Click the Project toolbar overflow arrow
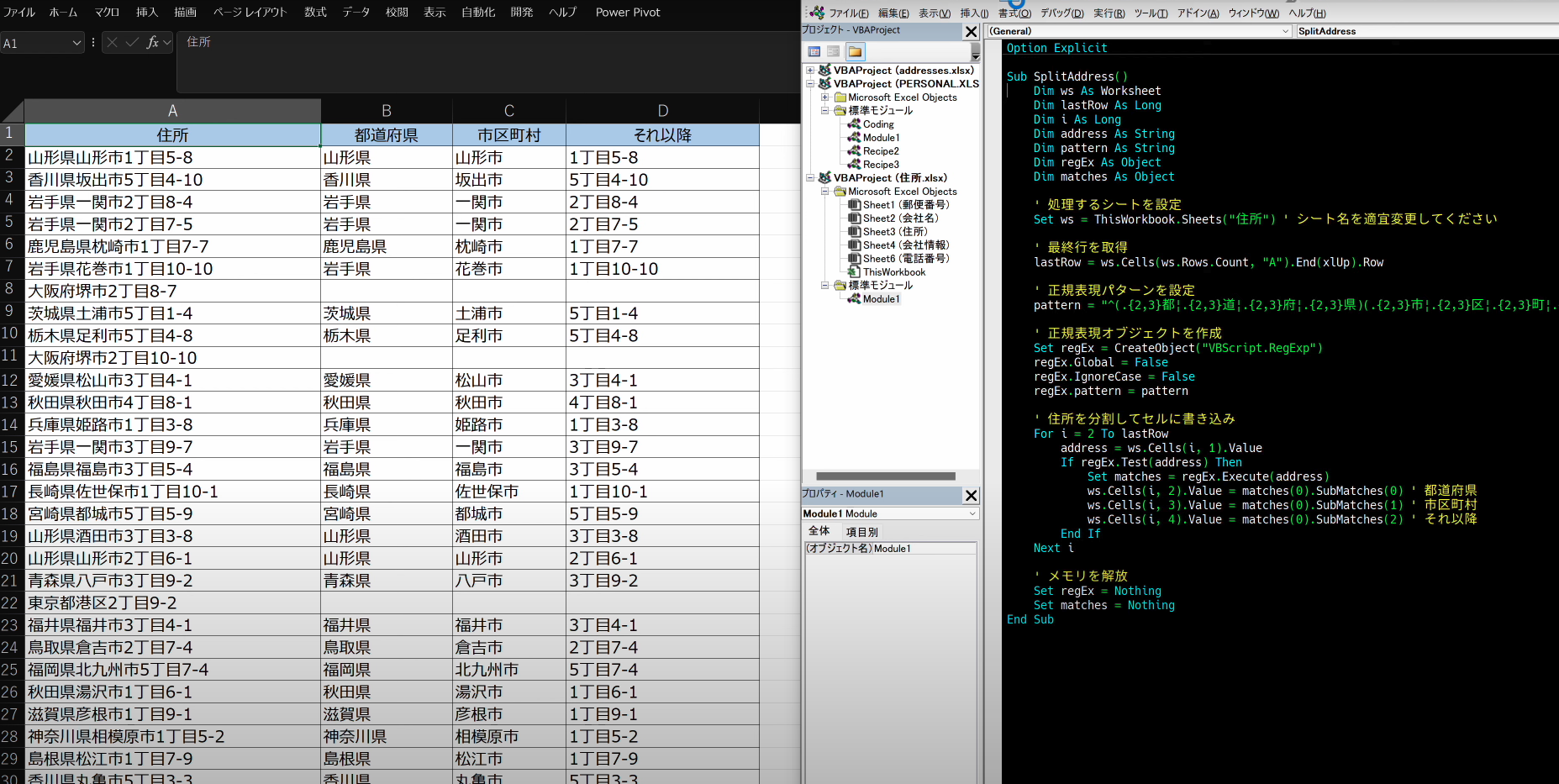This screenshot has width=1559, height=784. point(975,52)
